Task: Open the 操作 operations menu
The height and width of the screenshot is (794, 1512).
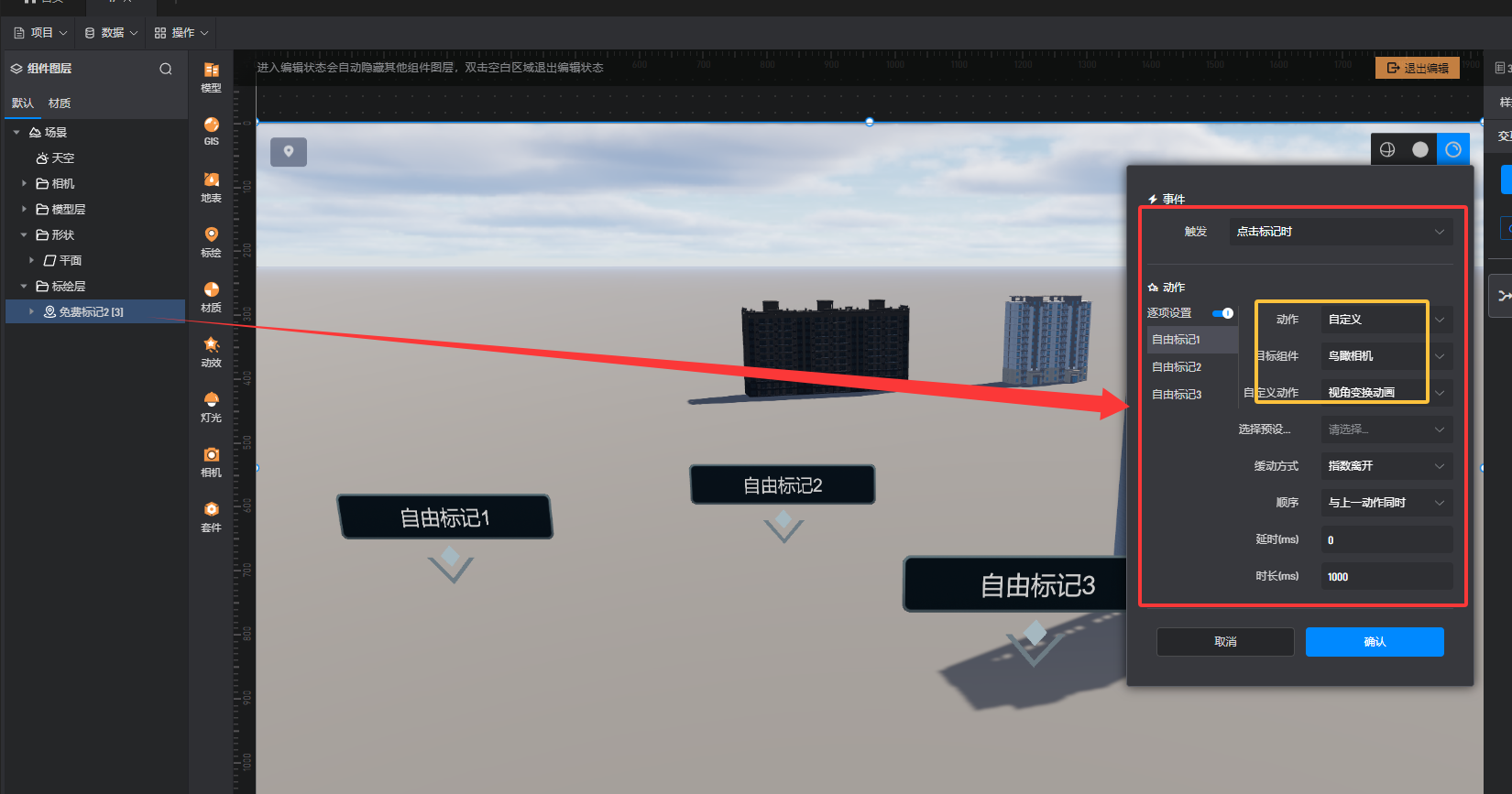Action: (x=181, y=33)
